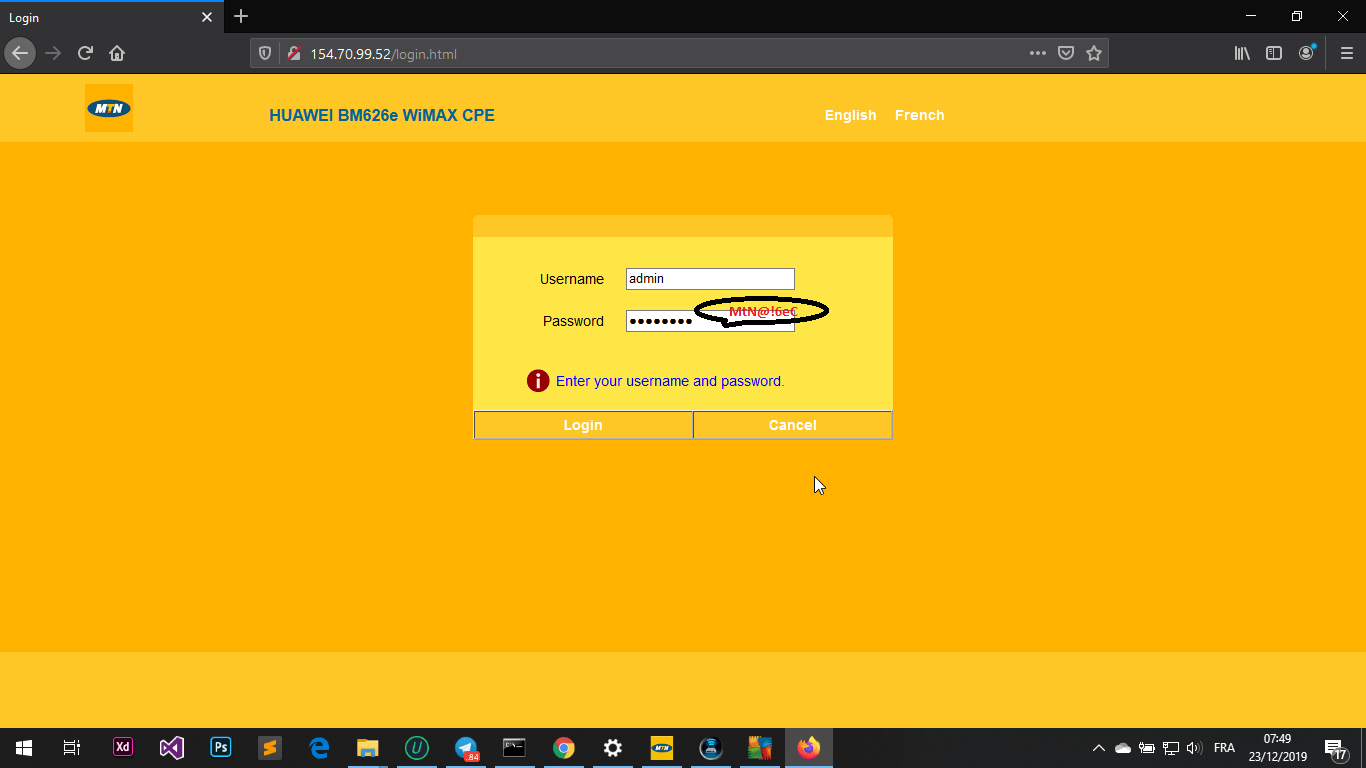The image size is (1366, 768).
Task: Click the 'HUAWEI BM626e WiMAX CPE' title
Action: click(x=382, y=115)
